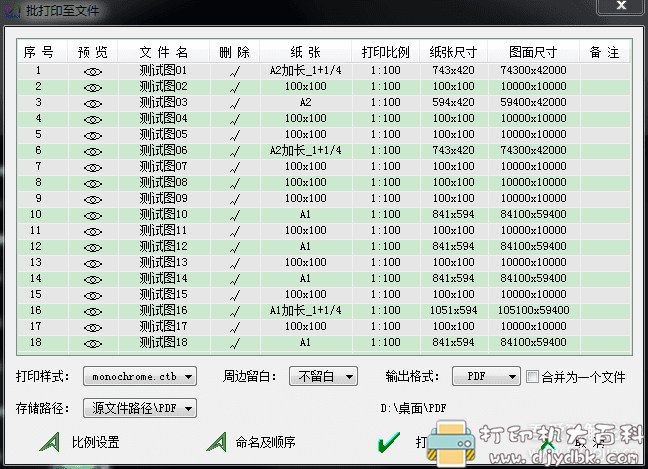Delete 测试图17 from the batch list

(235, 328)
